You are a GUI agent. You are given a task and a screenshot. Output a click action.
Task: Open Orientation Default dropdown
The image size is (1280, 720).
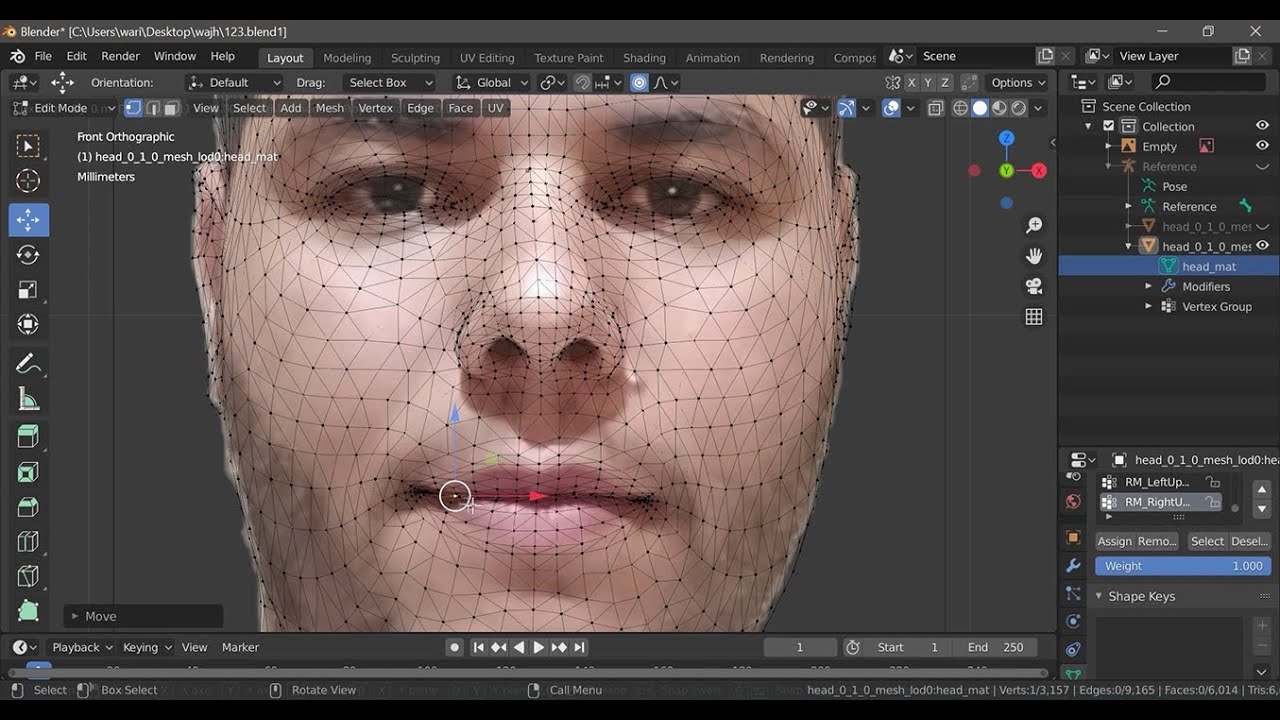[235, 83]
